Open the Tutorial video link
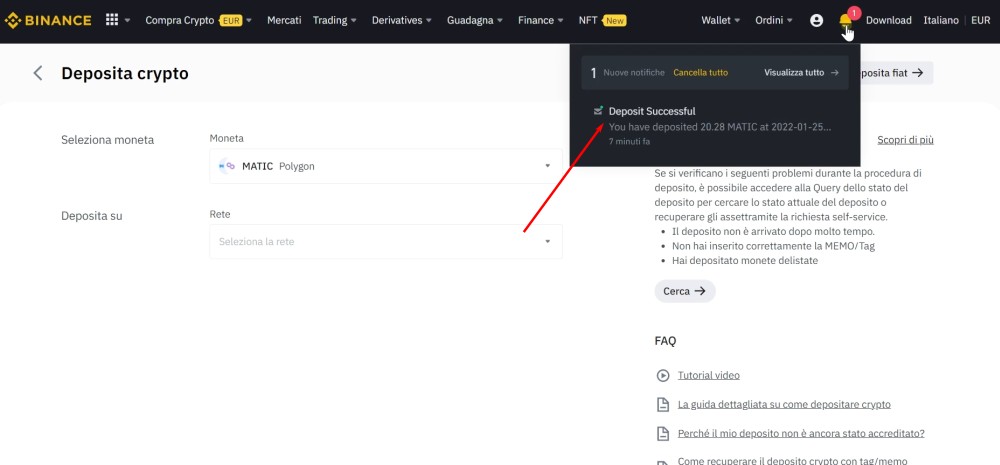The width and height of the screenshot is (1000, 465). click(709, 375)
